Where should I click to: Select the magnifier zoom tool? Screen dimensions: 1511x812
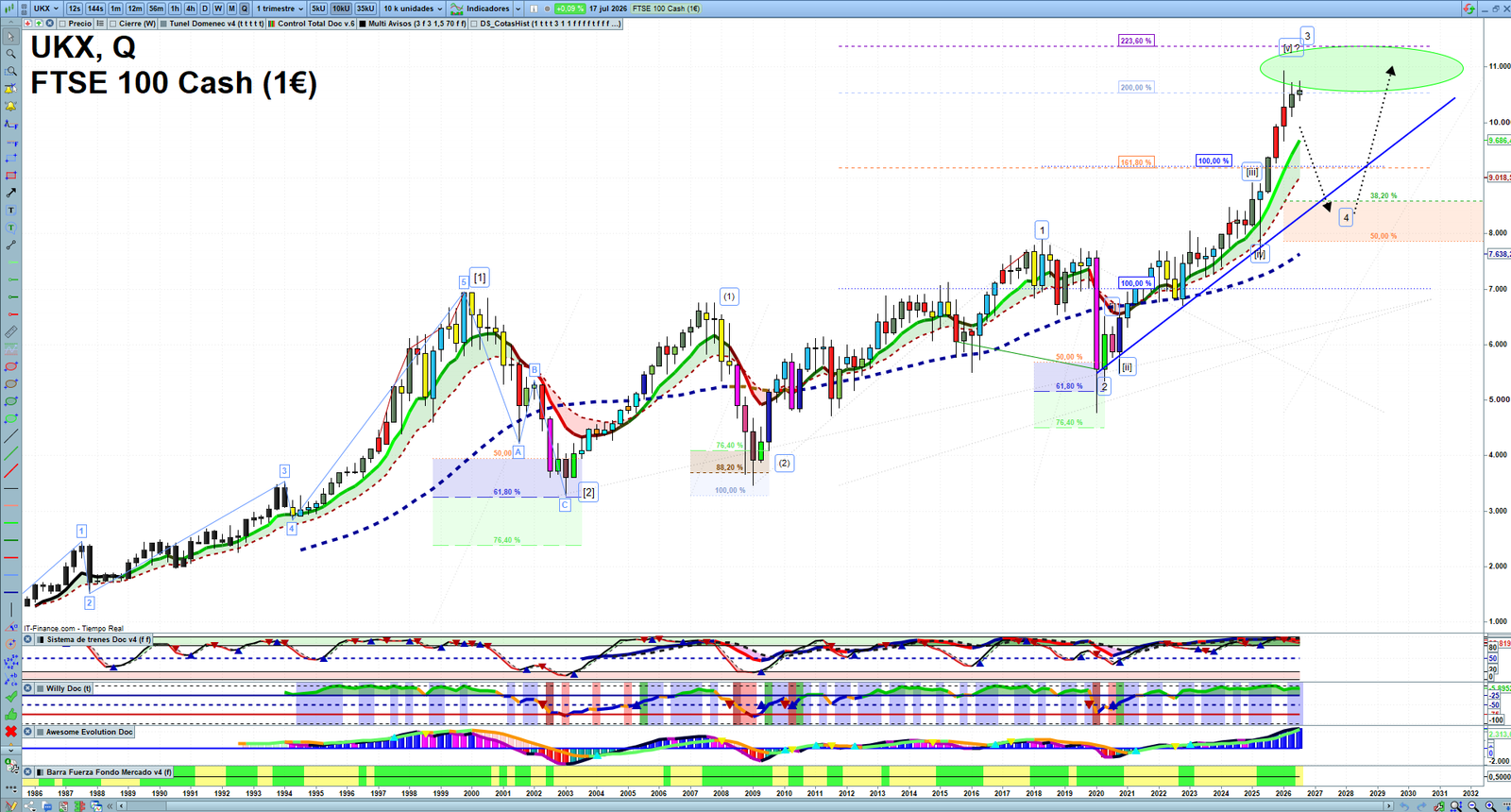[11, 54]
